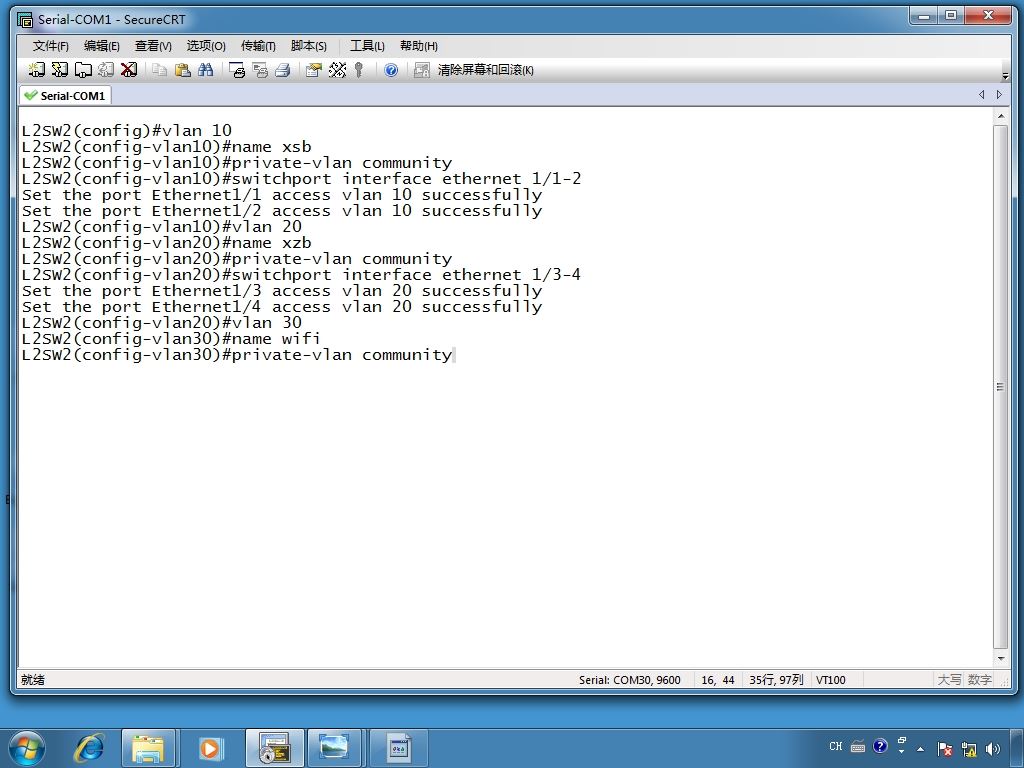Open the 文件(F) menu
Screen dimensions: 1024x768
pos(50,46)
